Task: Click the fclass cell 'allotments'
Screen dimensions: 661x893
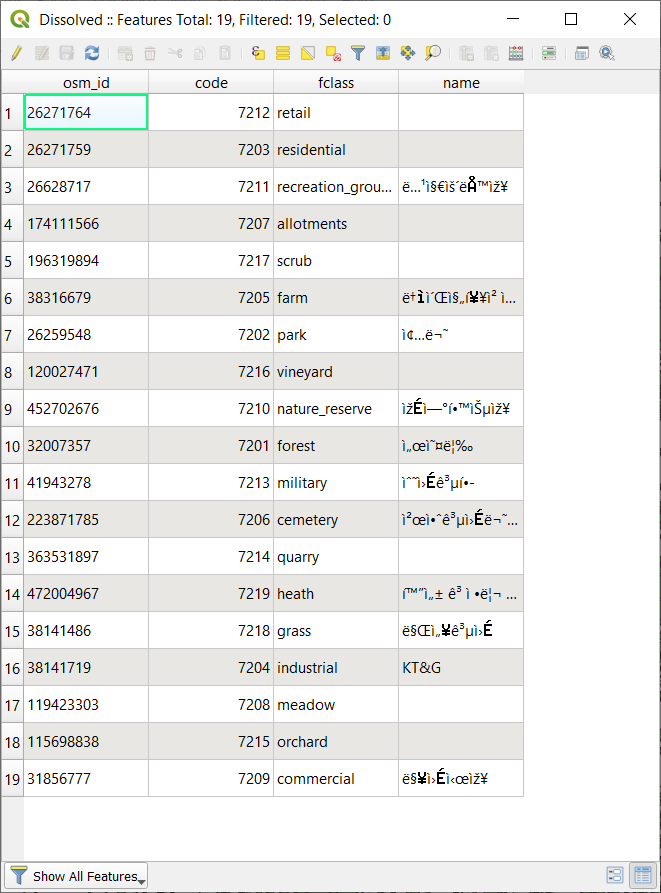Action: pos(336,224)
